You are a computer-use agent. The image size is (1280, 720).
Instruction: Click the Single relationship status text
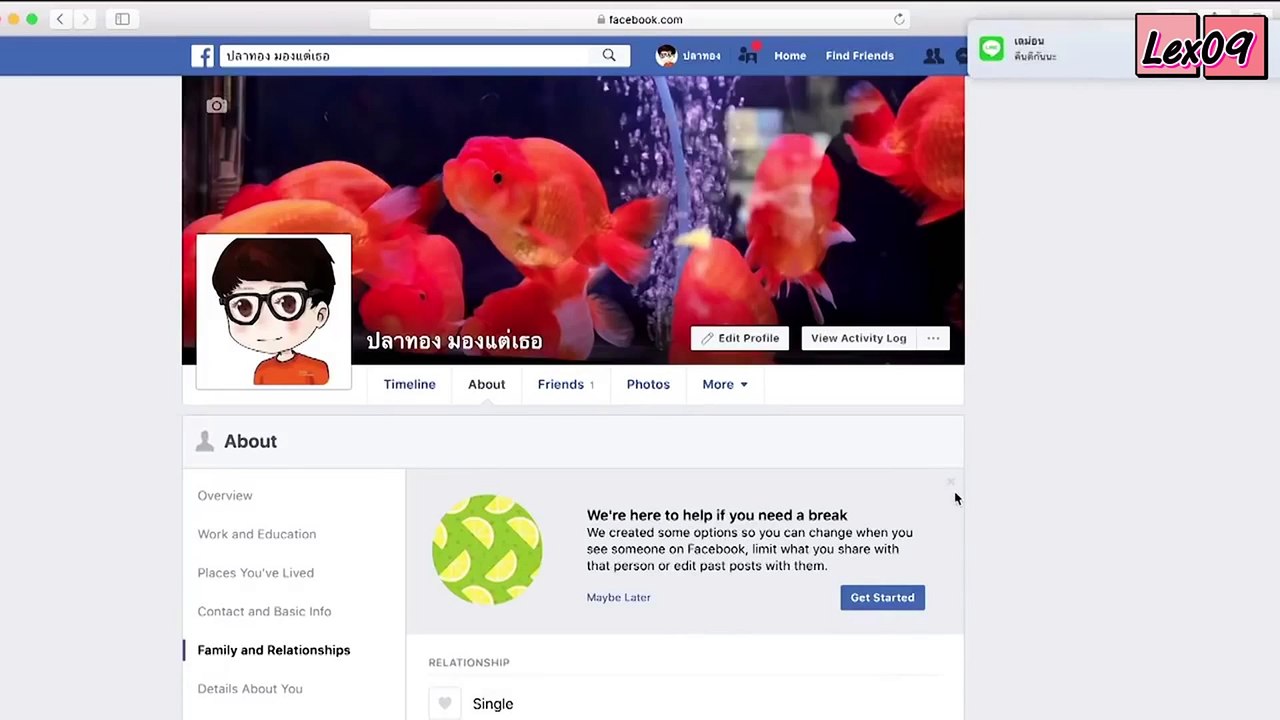493,704
